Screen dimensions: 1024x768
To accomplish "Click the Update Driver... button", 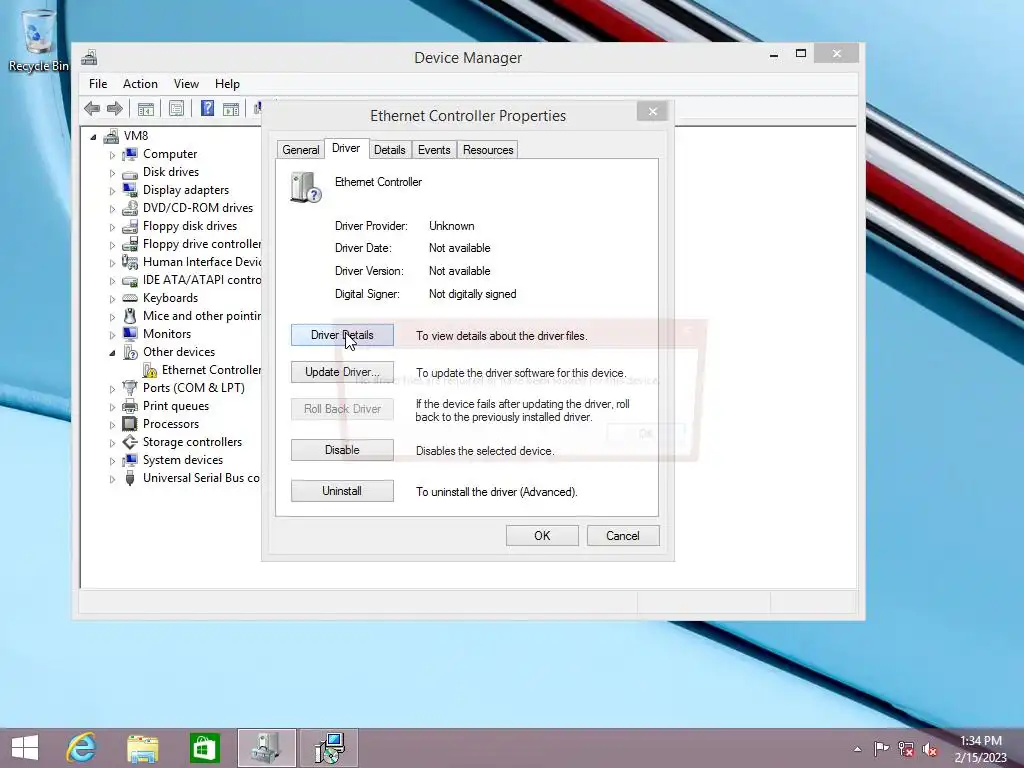I will click(342, 372).
